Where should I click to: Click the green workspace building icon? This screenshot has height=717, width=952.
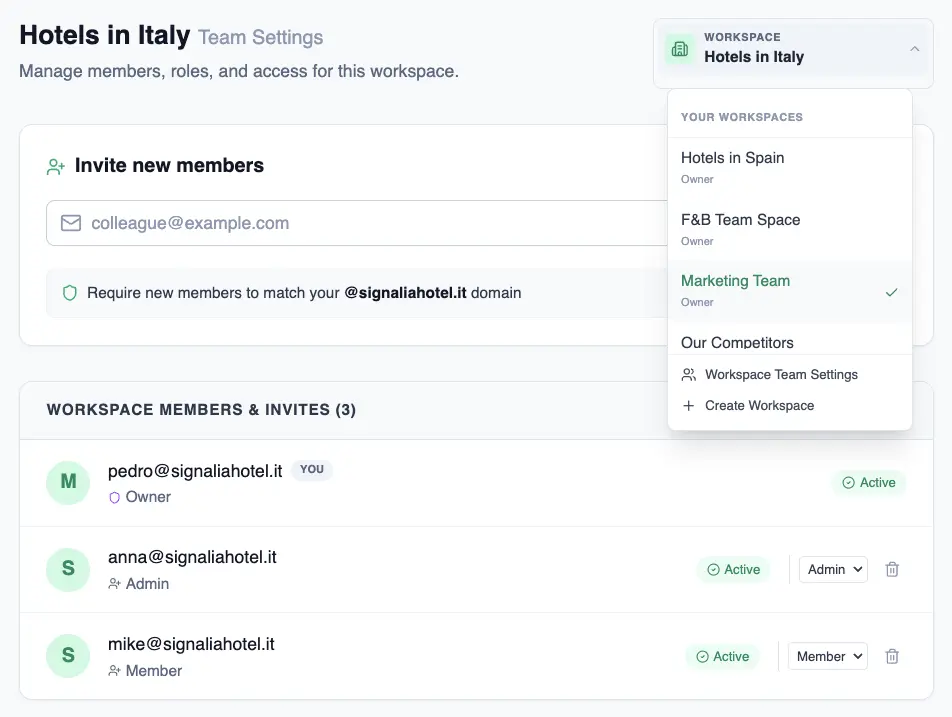click(x=680, y=49)
